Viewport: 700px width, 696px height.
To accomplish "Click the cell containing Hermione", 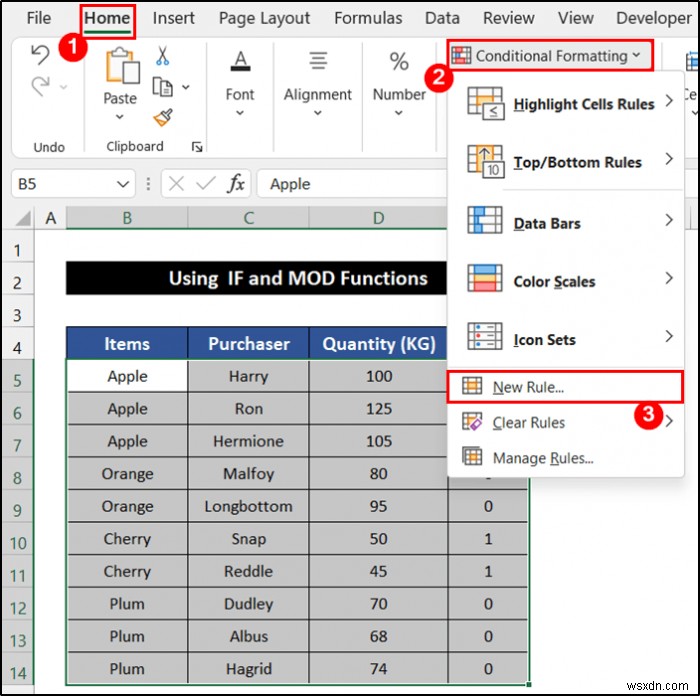I will pos(248,441).
